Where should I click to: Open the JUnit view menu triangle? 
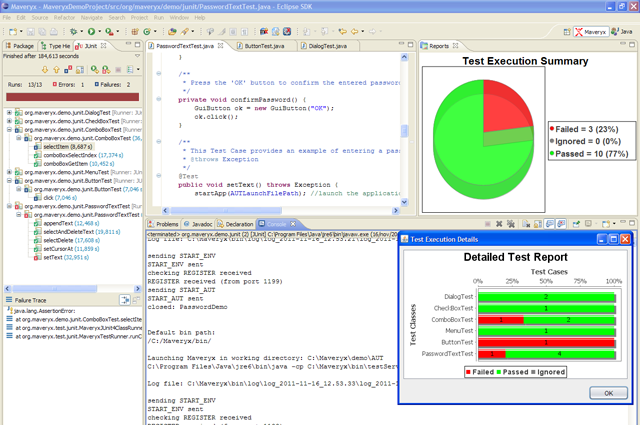pyautogui.click(x=138, y=56)
